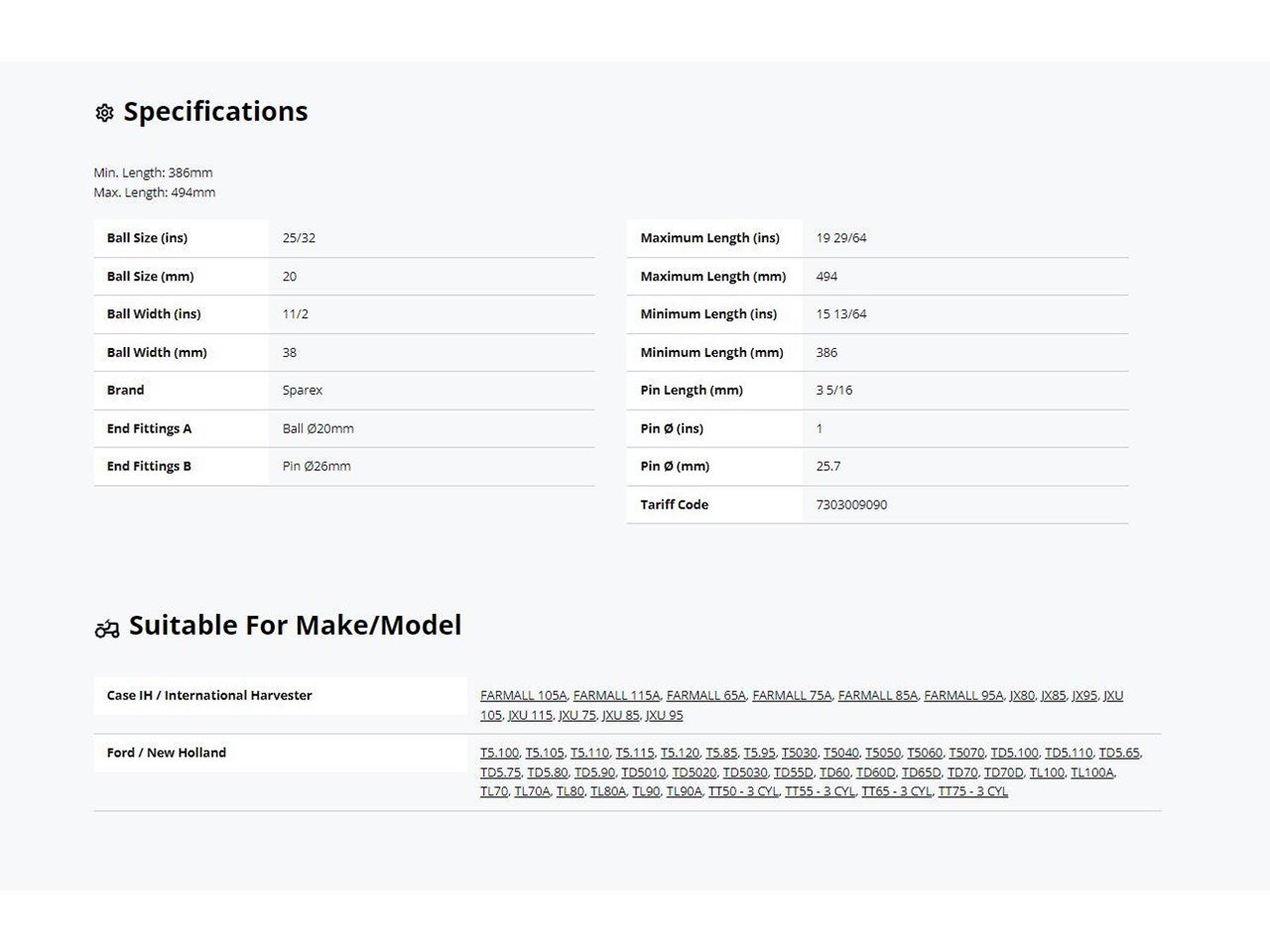Open the T5060 model link

click(x=925, y=754)
